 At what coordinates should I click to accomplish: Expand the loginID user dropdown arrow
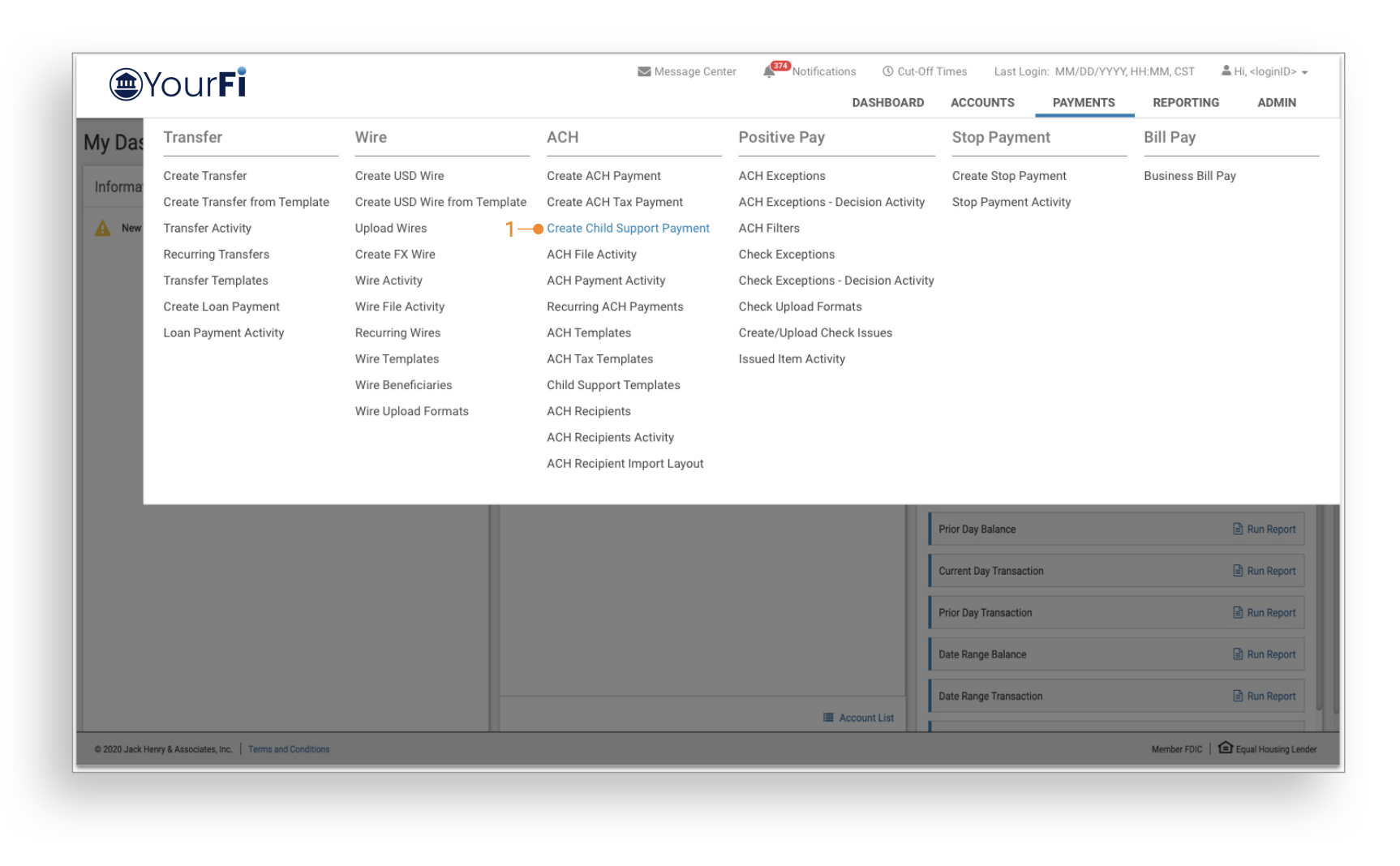pos(1305,72)
